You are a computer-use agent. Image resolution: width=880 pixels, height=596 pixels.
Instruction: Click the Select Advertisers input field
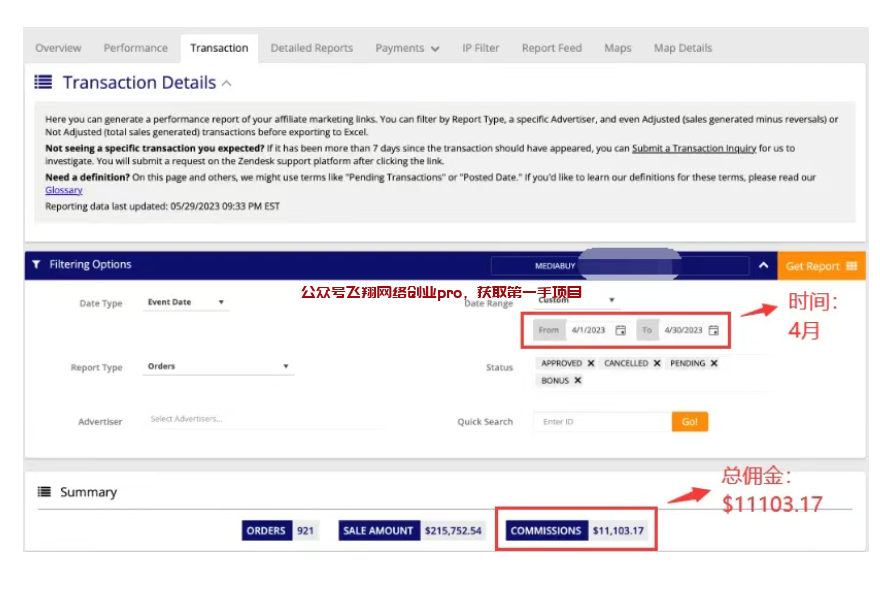265,419
